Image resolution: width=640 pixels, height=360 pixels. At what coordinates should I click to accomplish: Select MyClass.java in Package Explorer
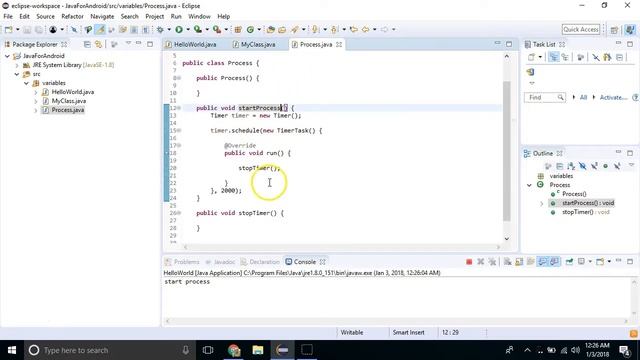tap(69, 101)
